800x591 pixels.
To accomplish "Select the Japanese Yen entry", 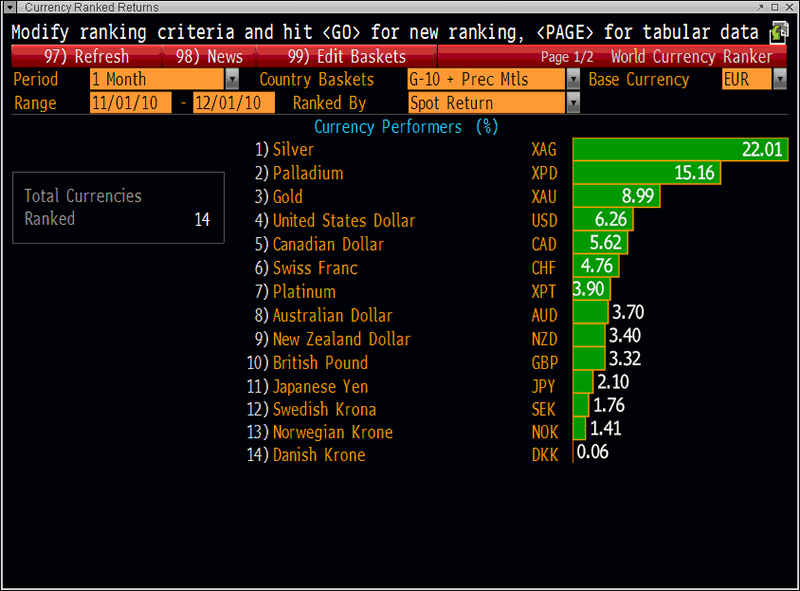I will (x=320, y=386).
